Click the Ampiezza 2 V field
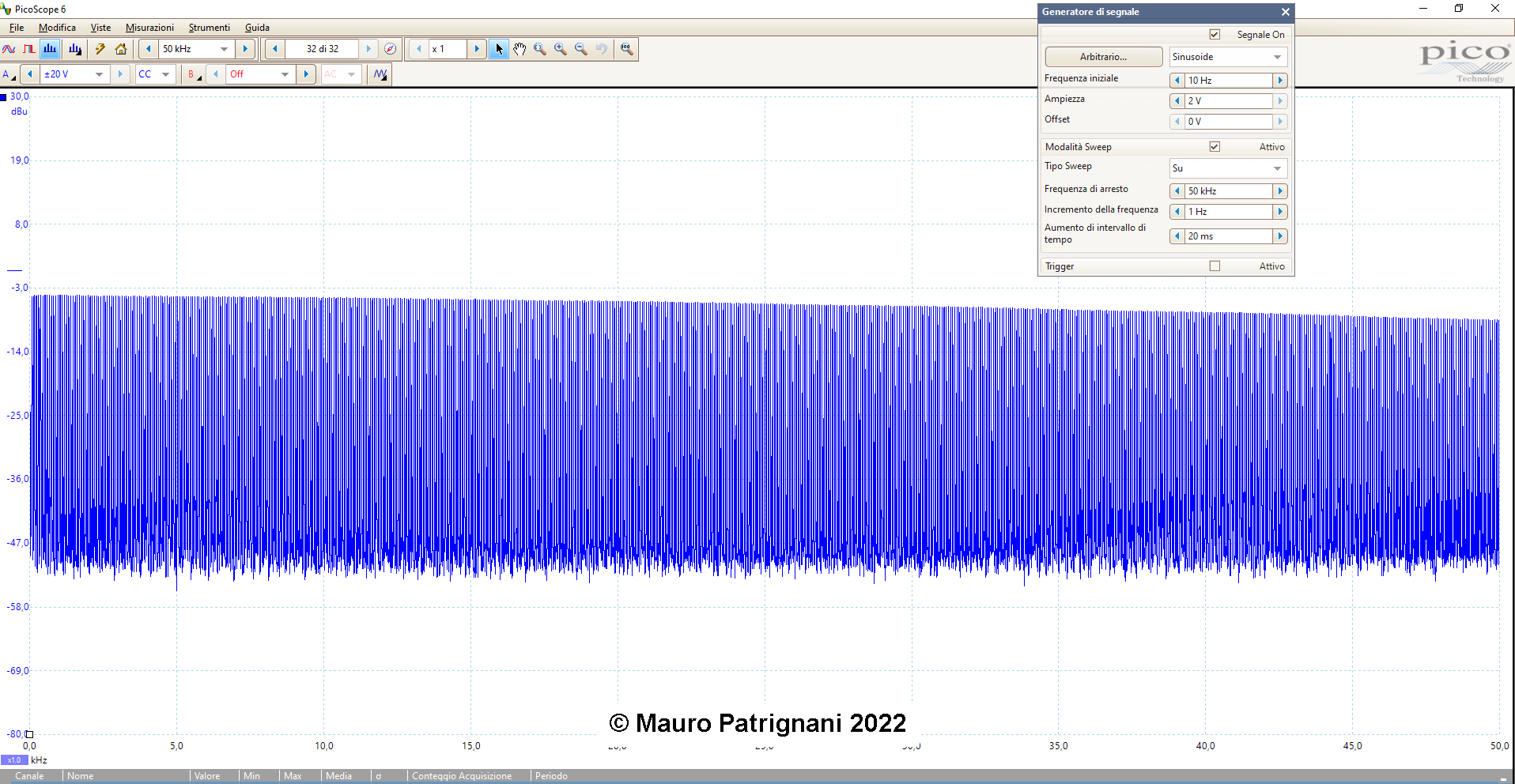This screenshot has width=1515, height=784. coord(1228,101)
